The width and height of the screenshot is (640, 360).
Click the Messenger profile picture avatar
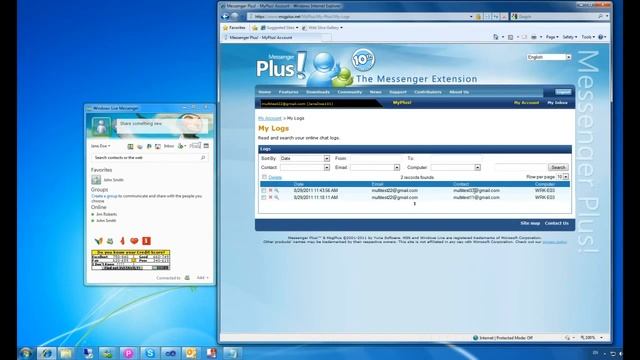[x=101, y=126]
